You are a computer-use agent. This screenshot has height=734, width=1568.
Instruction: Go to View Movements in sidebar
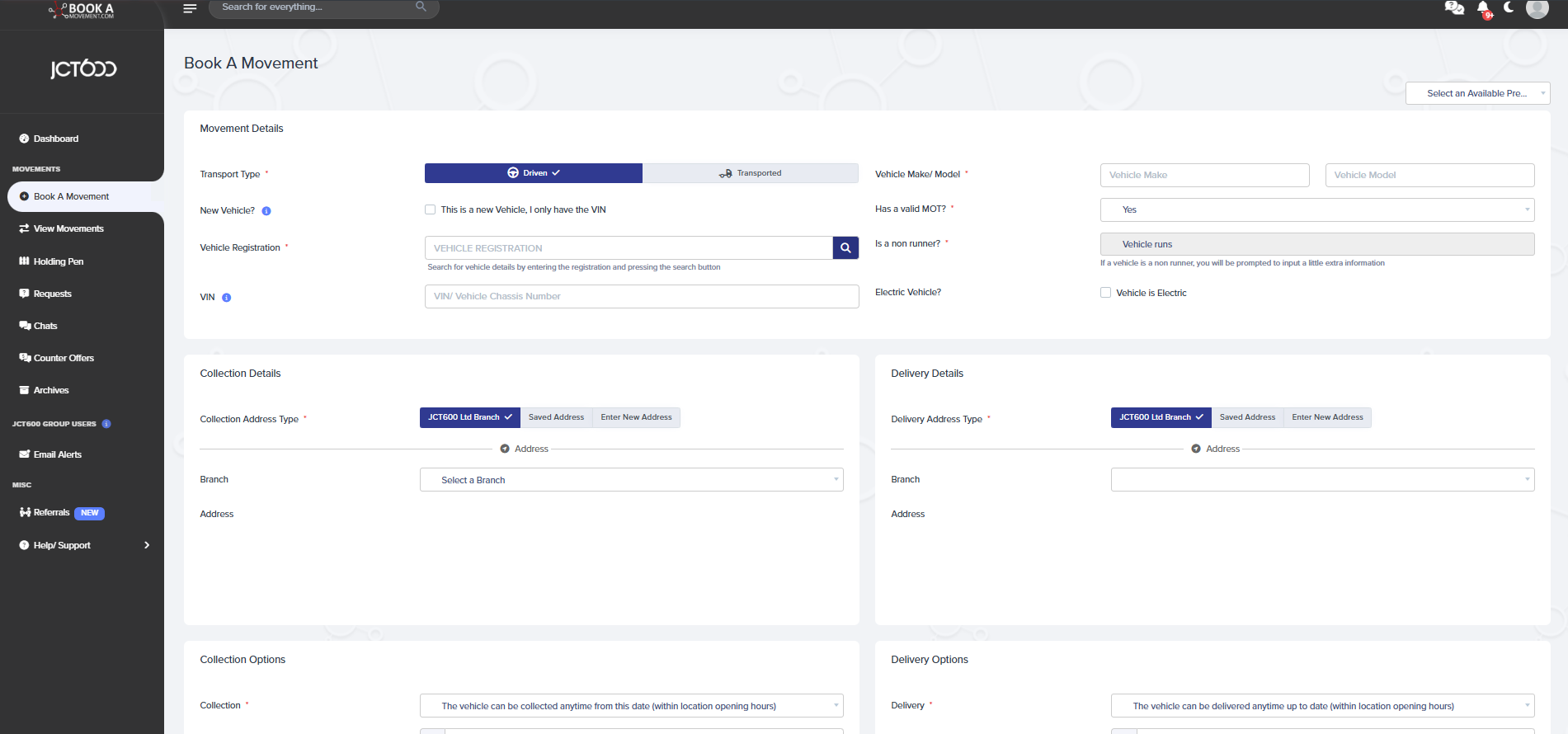(68, 228)
